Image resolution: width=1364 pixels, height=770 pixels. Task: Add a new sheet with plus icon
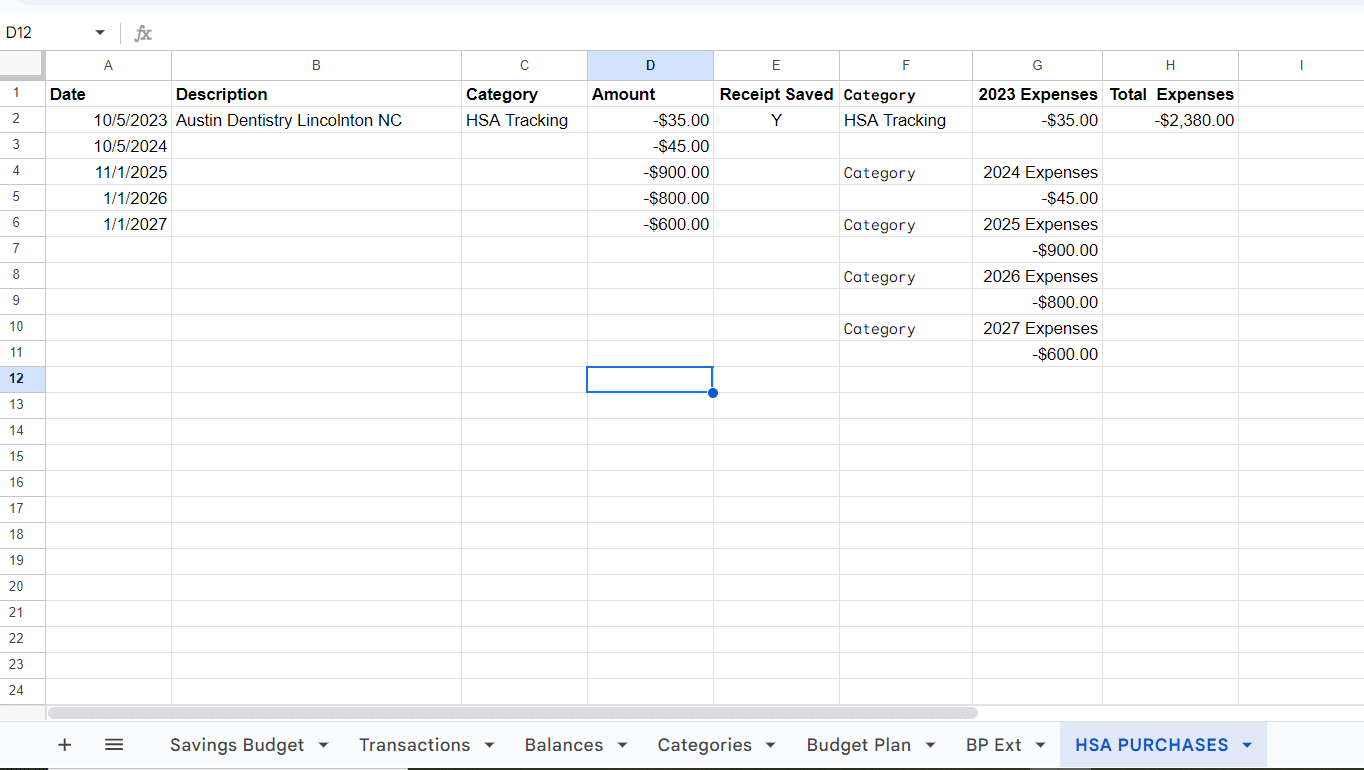click(65, 745)
